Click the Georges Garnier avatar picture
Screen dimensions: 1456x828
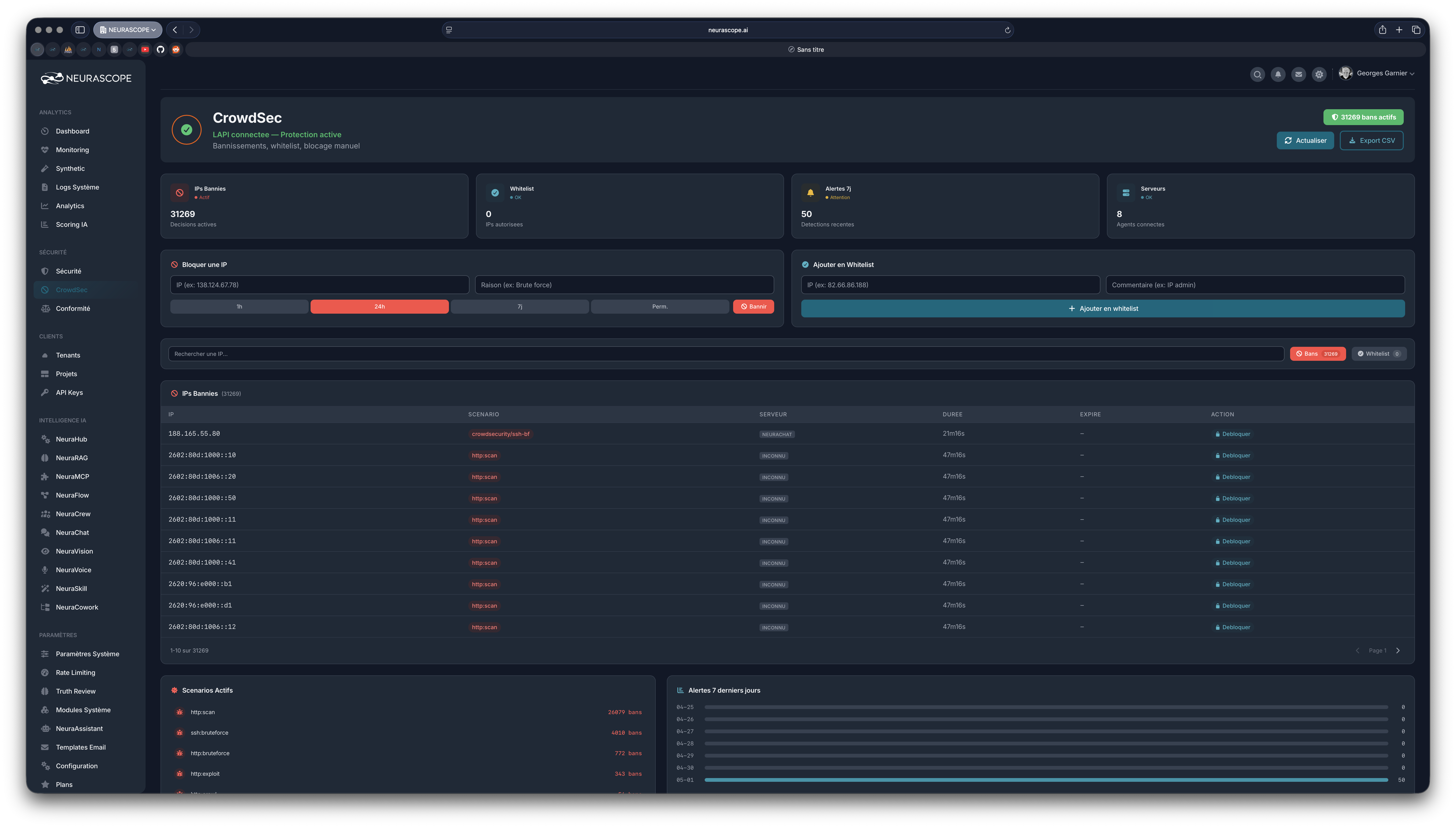(x=1345, y=73)
